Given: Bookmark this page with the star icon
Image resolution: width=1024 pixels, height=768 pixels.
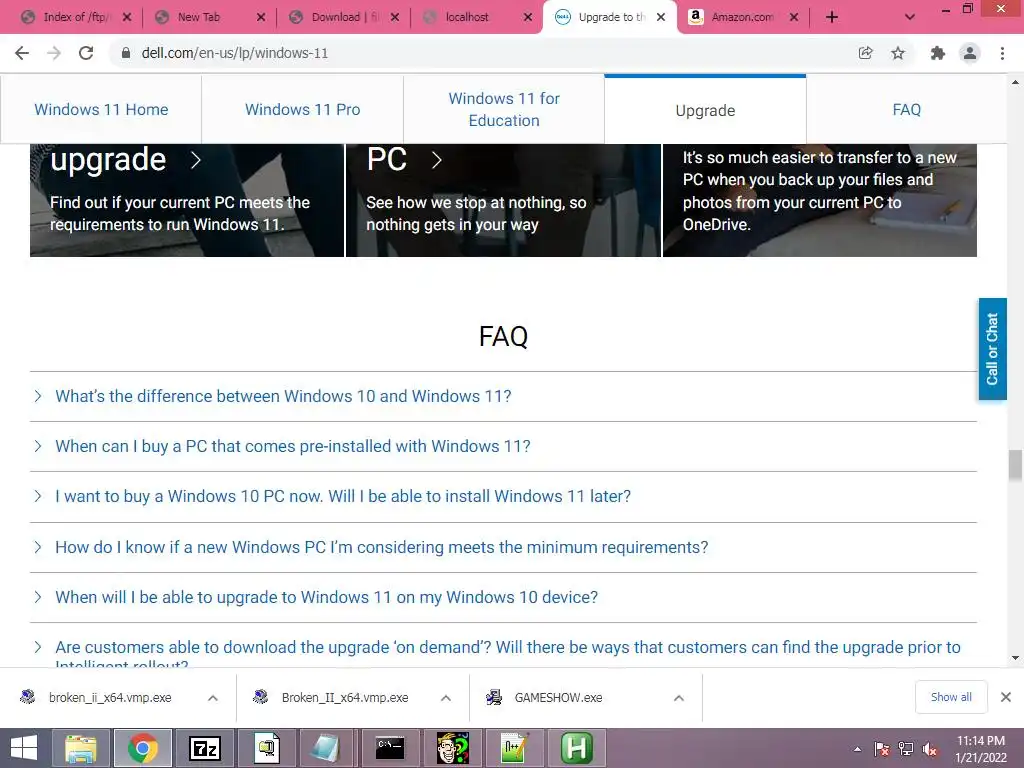Looking at the screenshot, I should click(898, 53).
